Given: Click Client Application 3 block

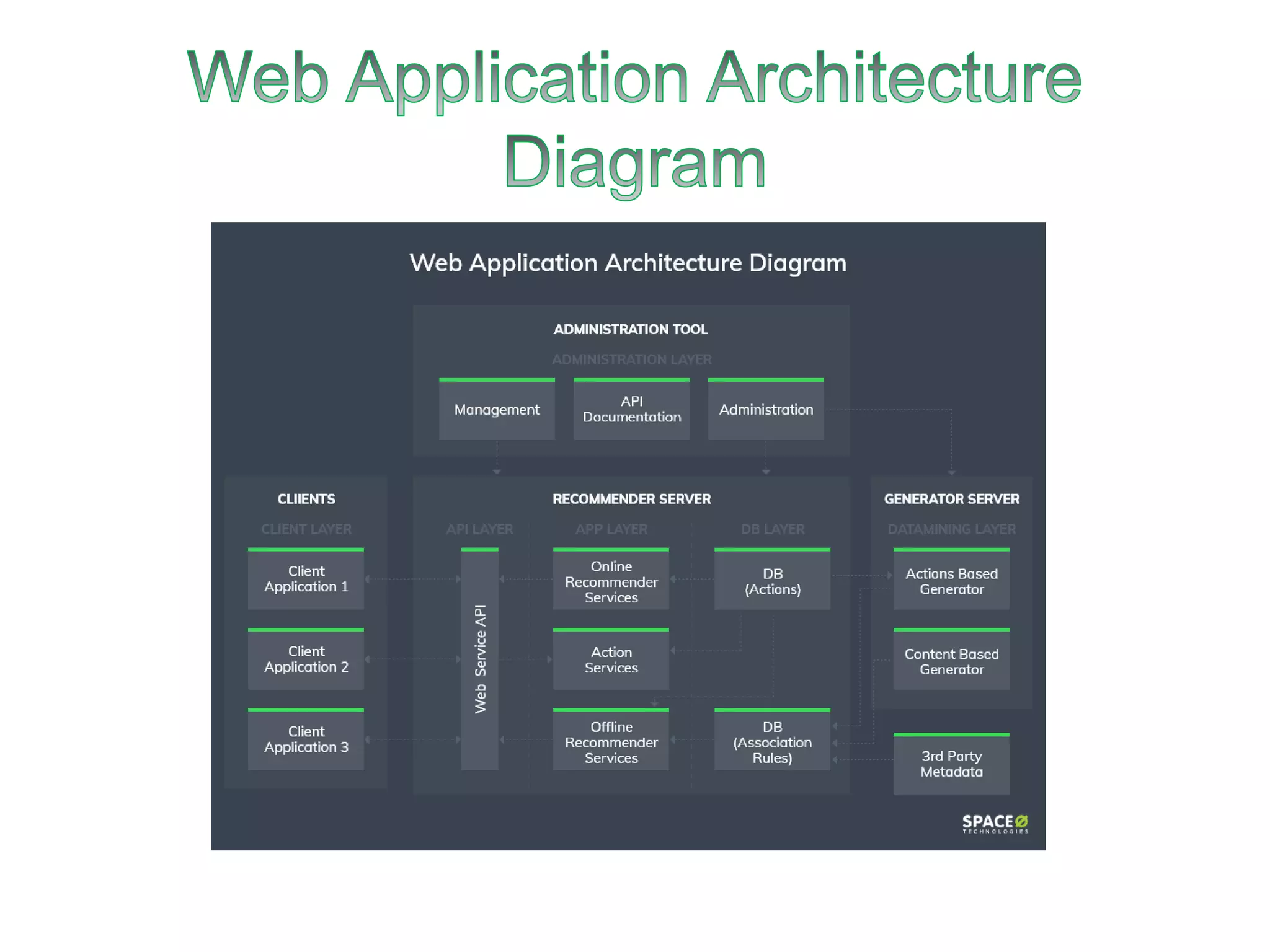Looking at the screenshot, I should pos(306,739).
